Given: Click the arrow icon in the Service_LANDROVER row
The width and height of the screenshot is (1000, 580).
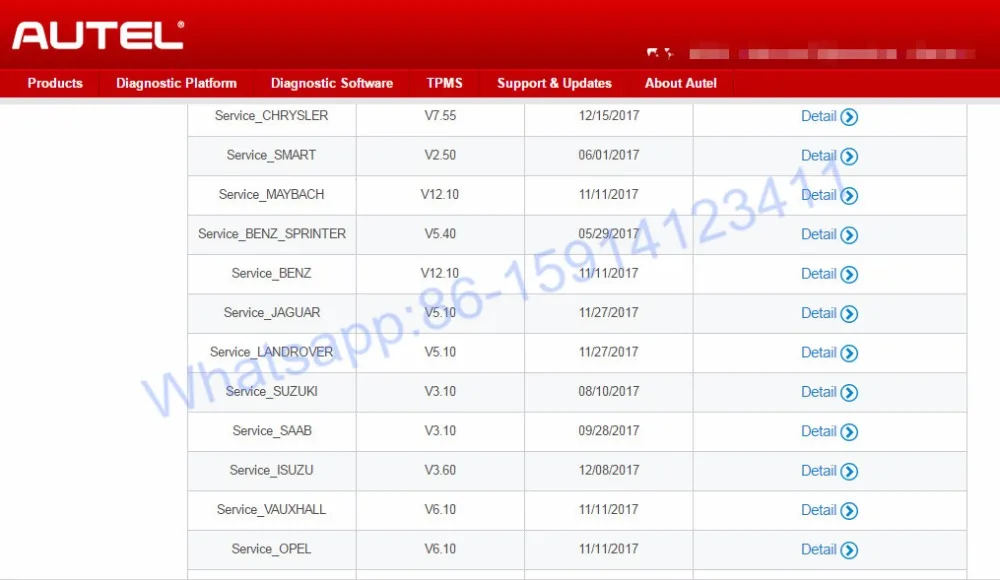Looking at the screenshot, I should [x=849, y=353].
